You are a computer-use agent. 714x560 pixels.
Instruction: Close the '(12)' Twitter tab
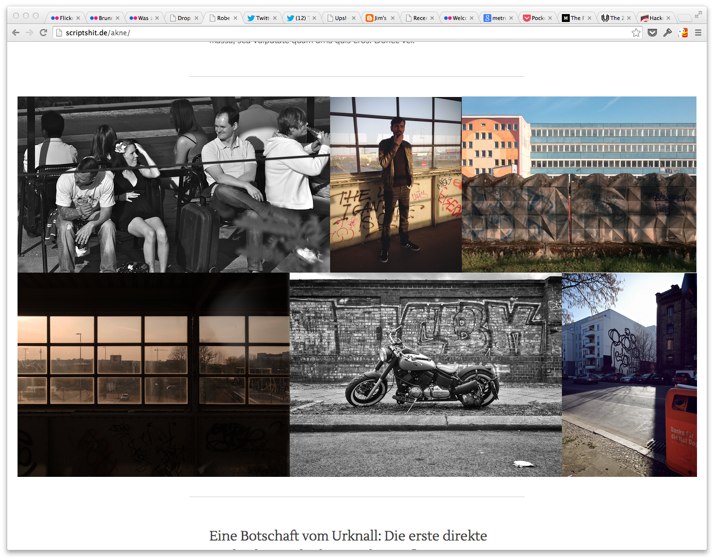tap(314, 18)
